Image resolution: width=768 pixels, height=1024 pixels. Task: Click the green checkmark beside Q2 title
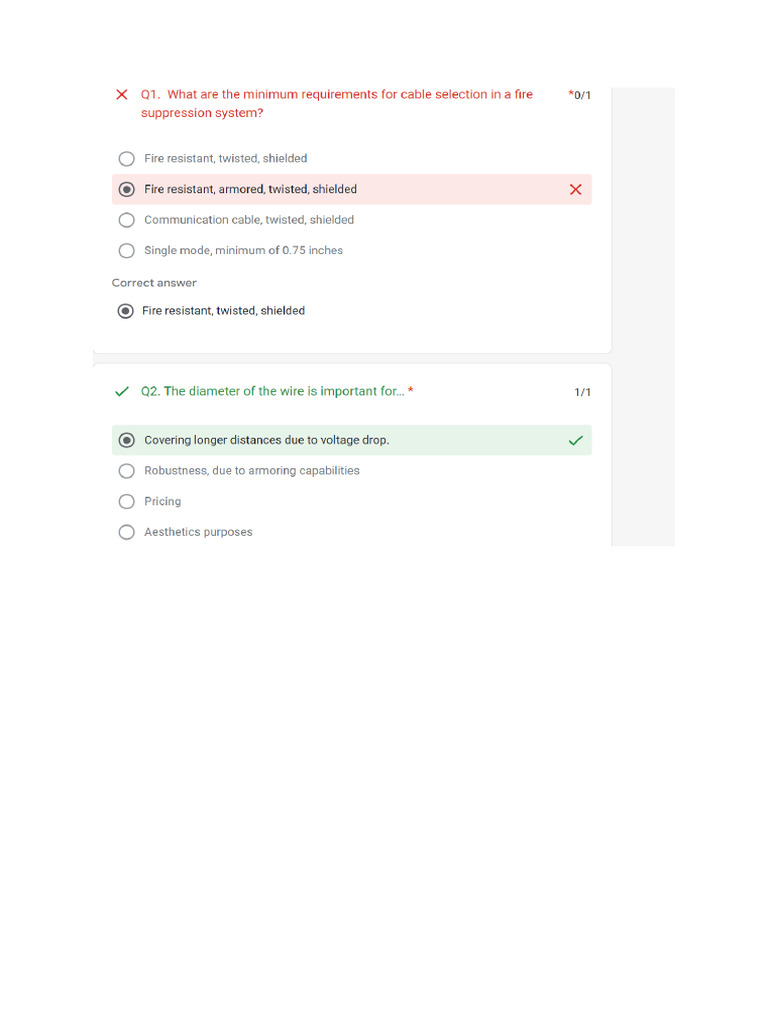click(122, 392)
